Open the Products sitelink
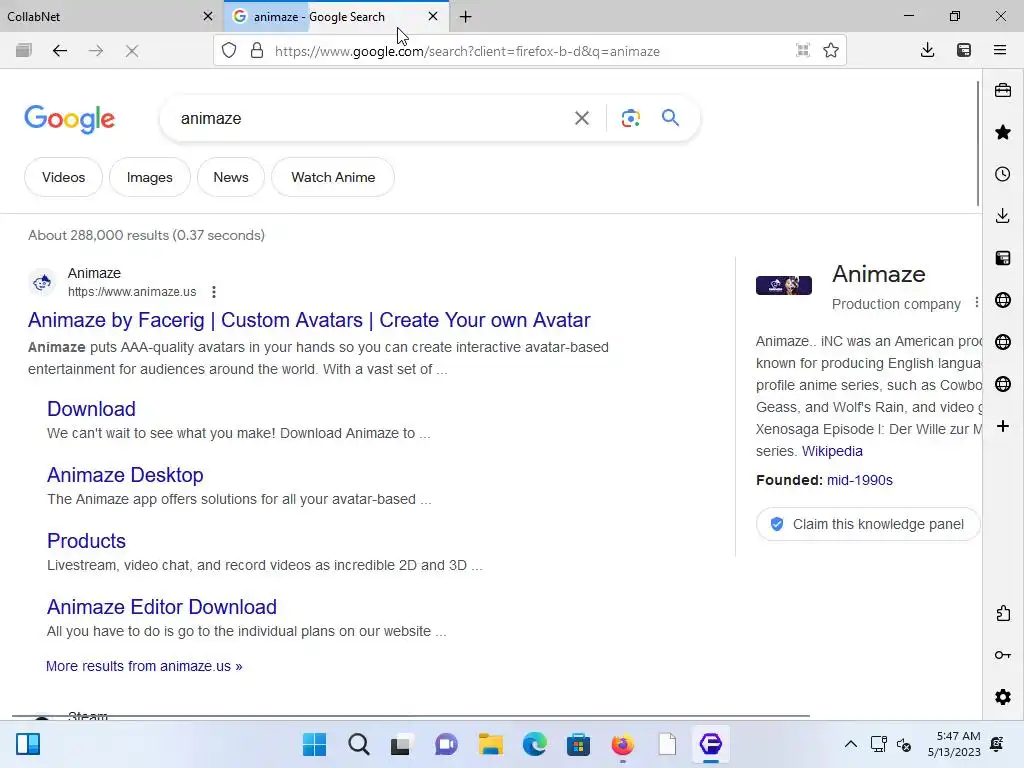The image size is (1024, 768). pyautogui.click(x=86, y=541)
